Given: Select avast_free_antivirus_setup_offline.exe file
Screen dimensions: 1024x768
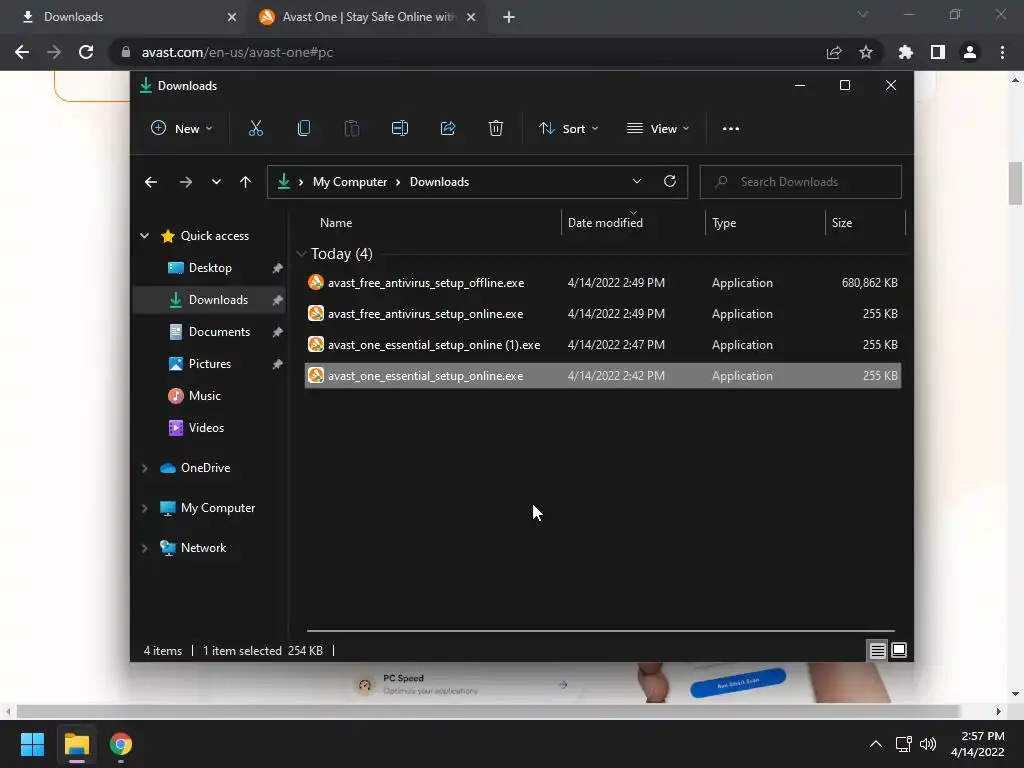Looking at the screenshot, I should coord(603,283).
